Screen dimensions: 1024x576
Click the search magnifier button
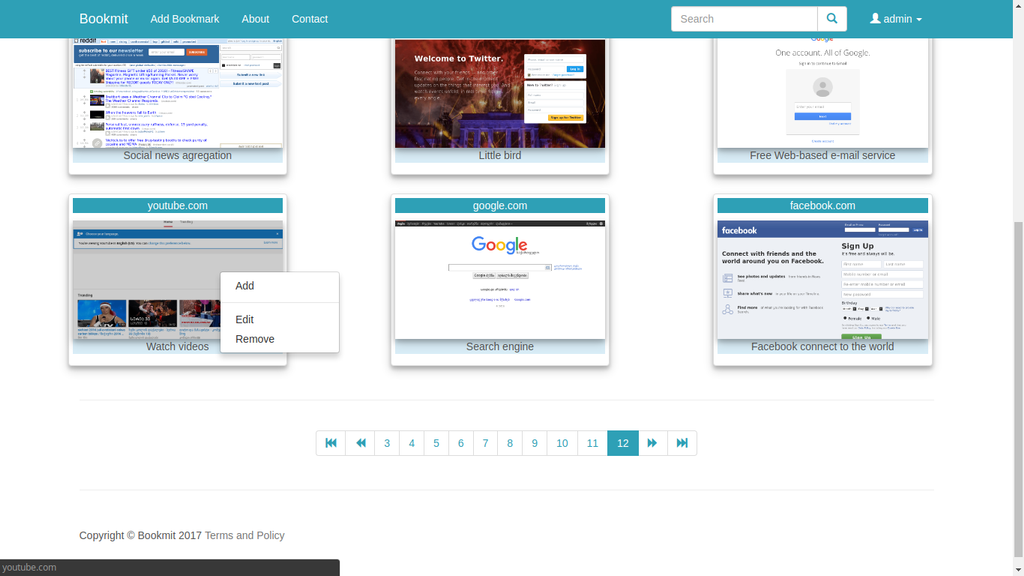pos(831,19)
